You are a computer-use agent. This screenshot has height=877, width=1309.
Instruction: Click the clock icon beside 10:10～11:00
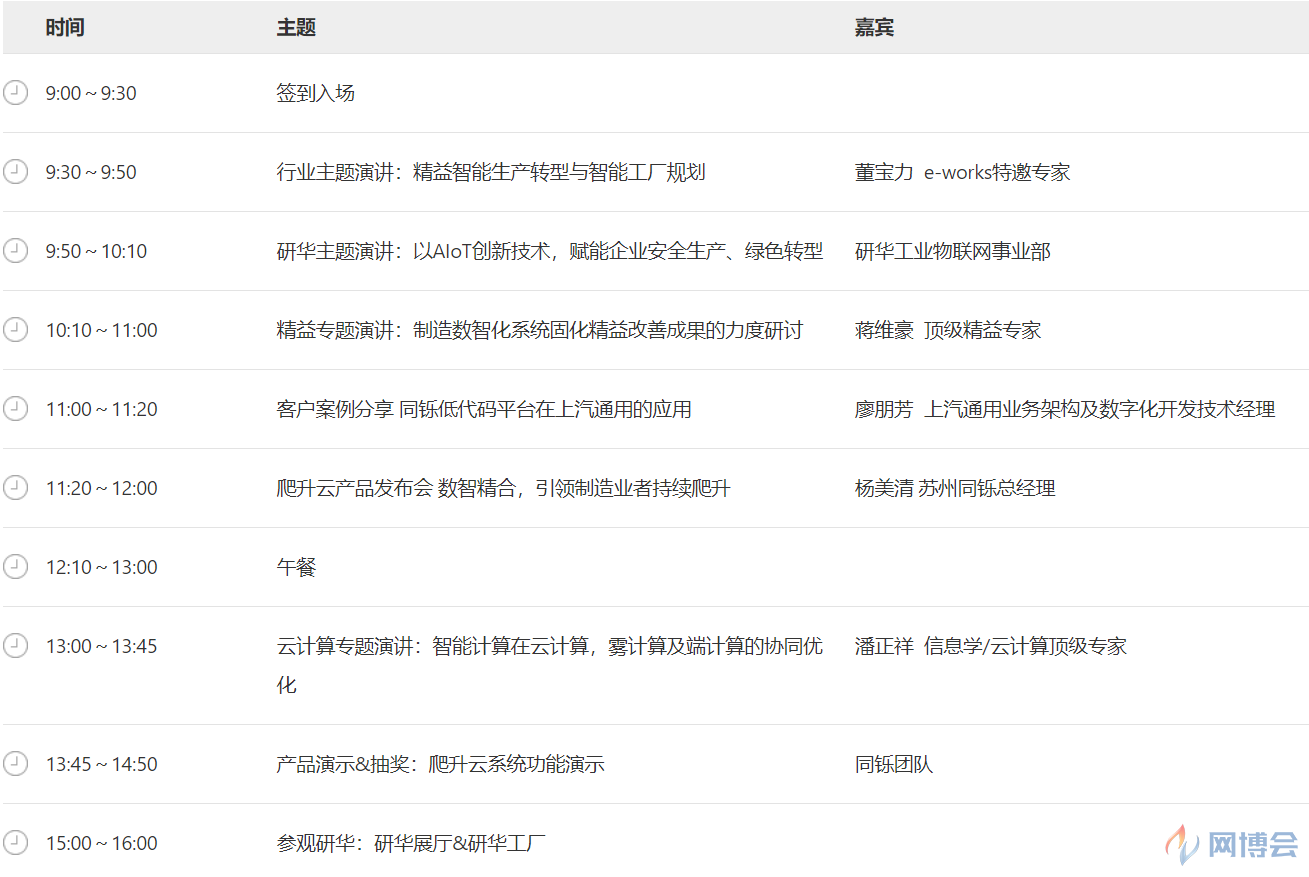pos(15,330)
